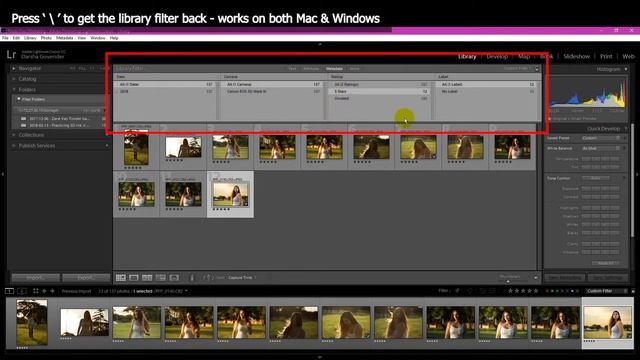640x360 pixels.
Task: Toggle the filter on/off switch in filmstrip bar
Action: tap(633, 291)
